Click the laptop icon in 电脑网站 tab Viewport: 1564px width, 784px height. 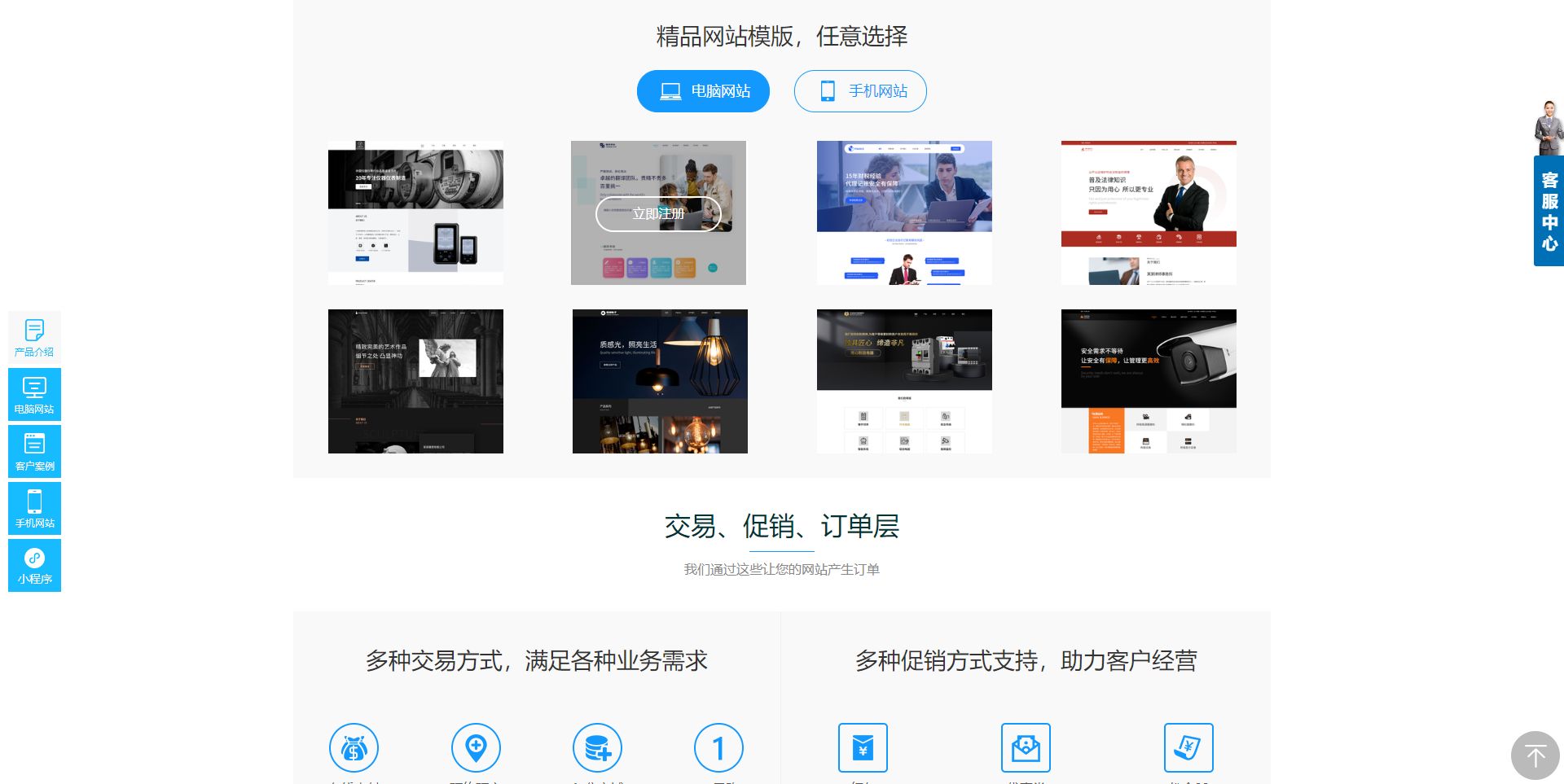(670, 91)
